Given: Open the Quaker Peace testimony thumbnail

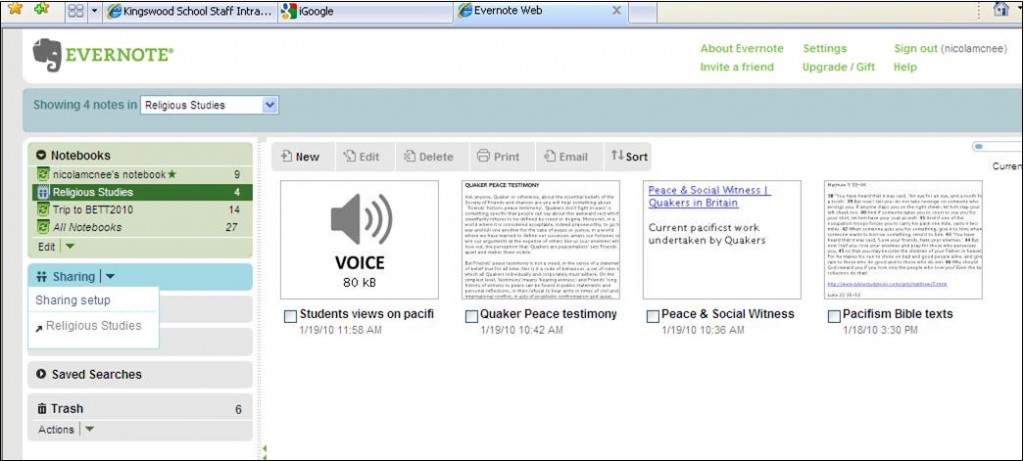Looking at the screenshot, I should 541,240.
